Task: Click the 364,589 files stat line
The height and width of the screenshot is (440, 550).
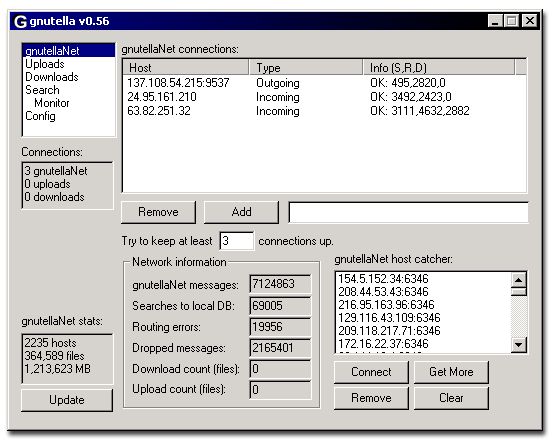Action: [54, 356]
